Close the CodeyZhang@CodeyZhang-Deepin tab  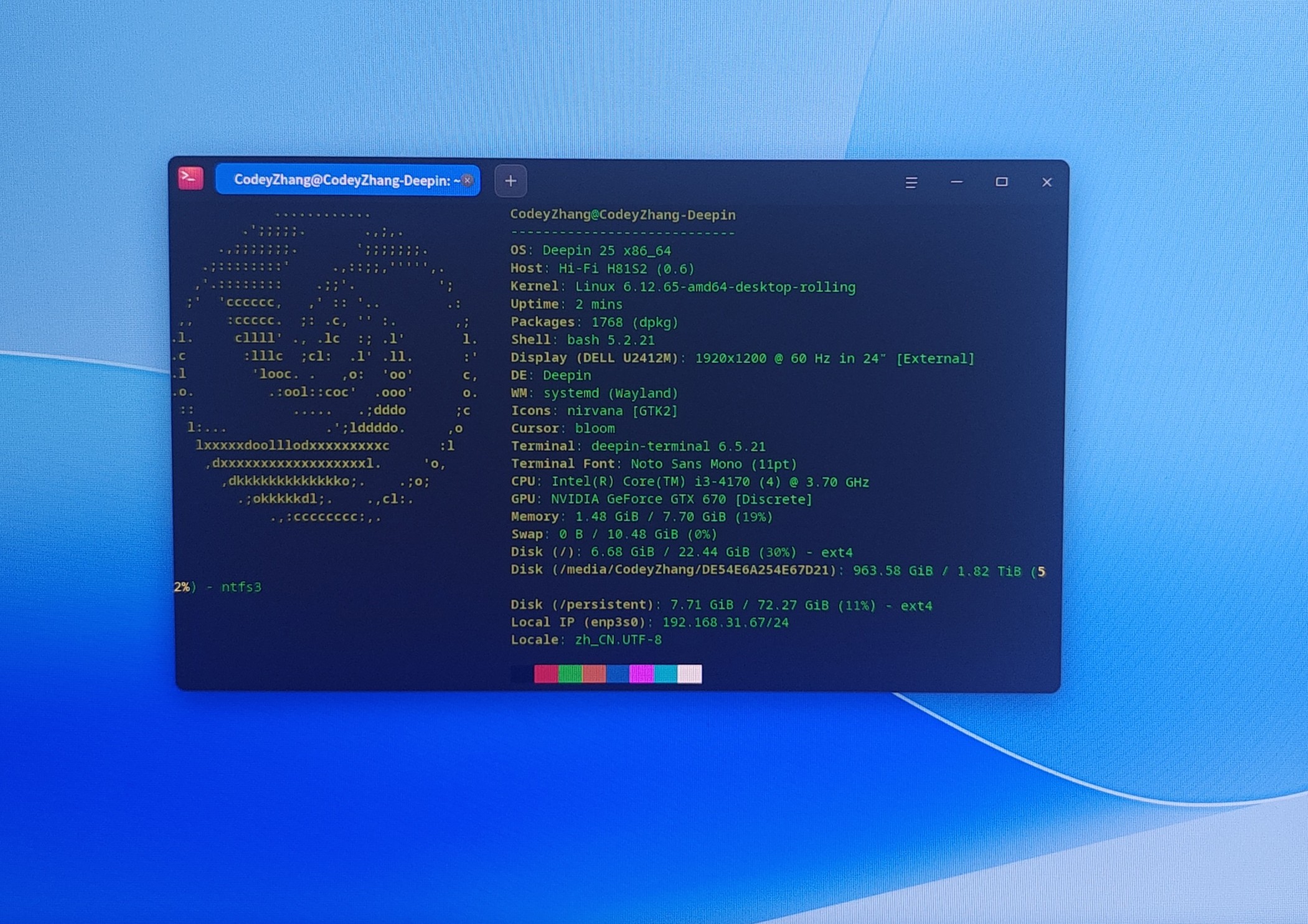pos(468,181)
